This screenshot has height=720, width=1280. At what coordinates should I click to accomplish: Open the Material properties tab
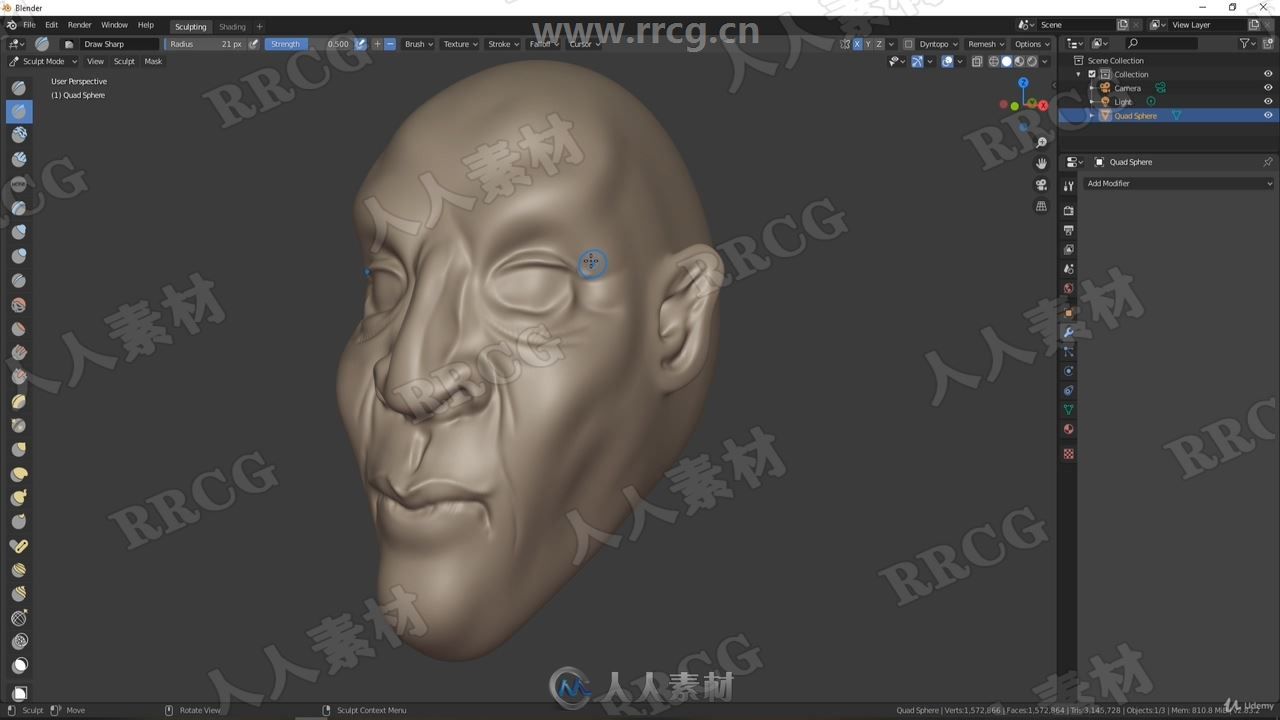point(1068,429)
